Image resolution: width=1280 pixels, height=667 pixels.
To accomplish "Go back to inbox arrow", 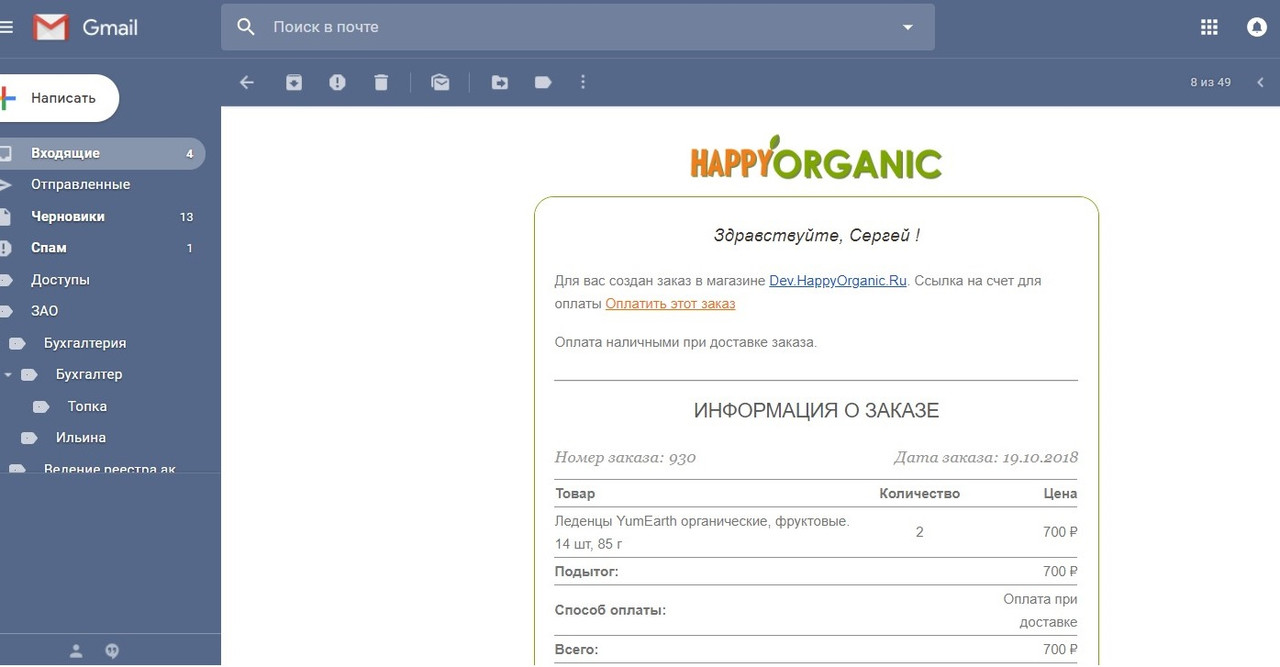I will (247, 82).
